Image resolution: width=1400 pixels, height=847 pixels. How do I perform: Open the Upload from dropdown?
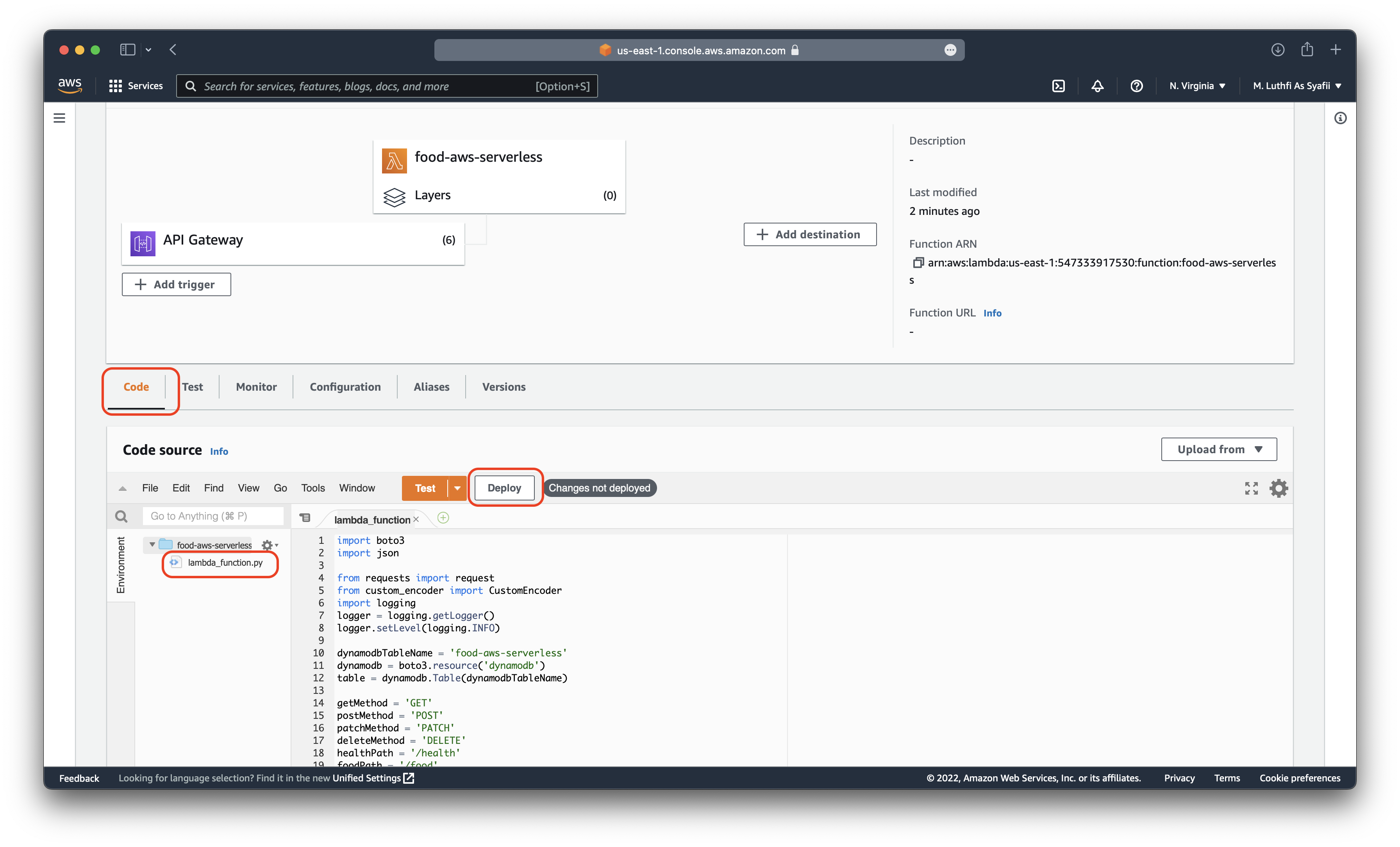(x=1219, y=449)
